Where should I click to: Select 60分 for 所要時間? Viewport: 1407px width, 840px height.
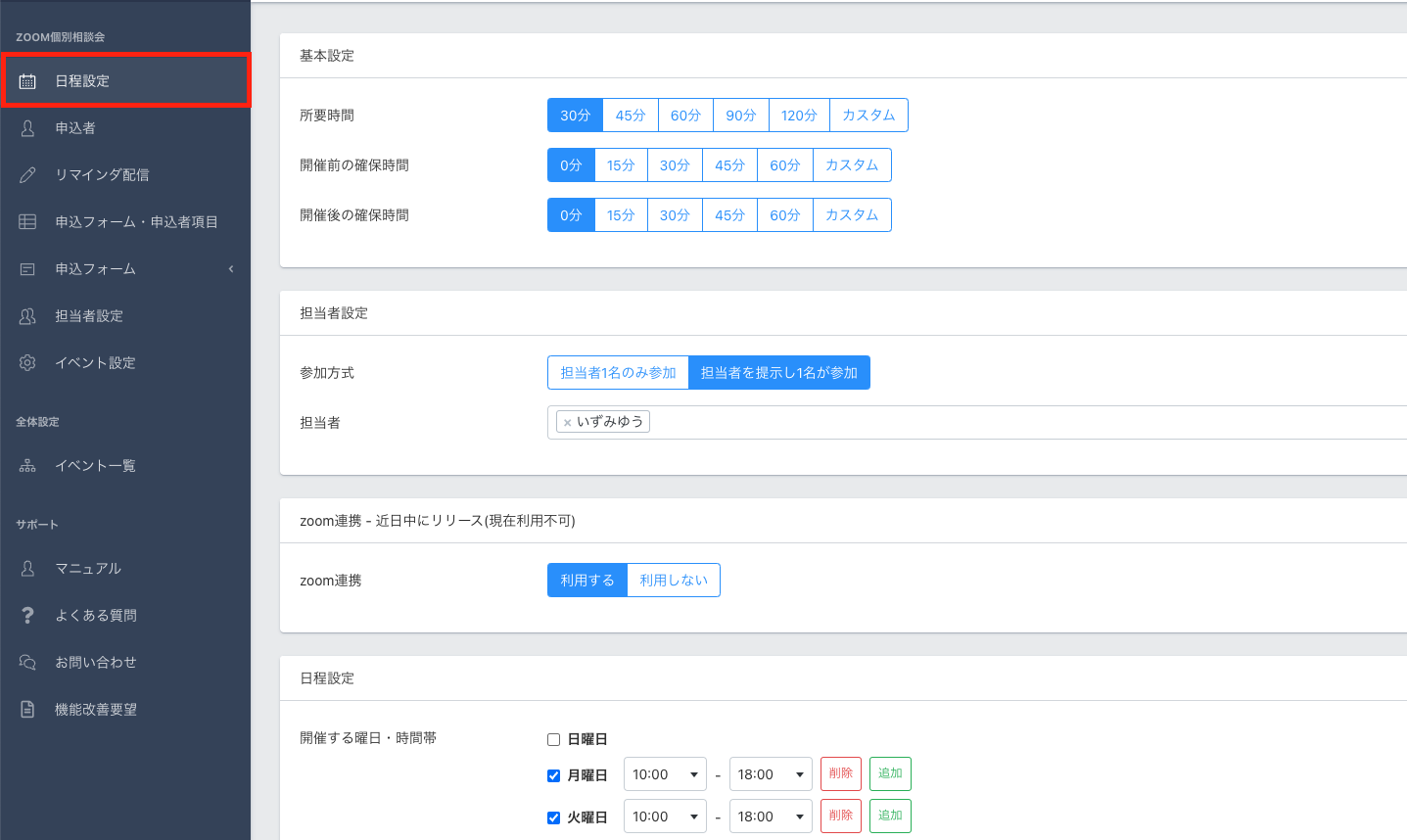(685, 116)
